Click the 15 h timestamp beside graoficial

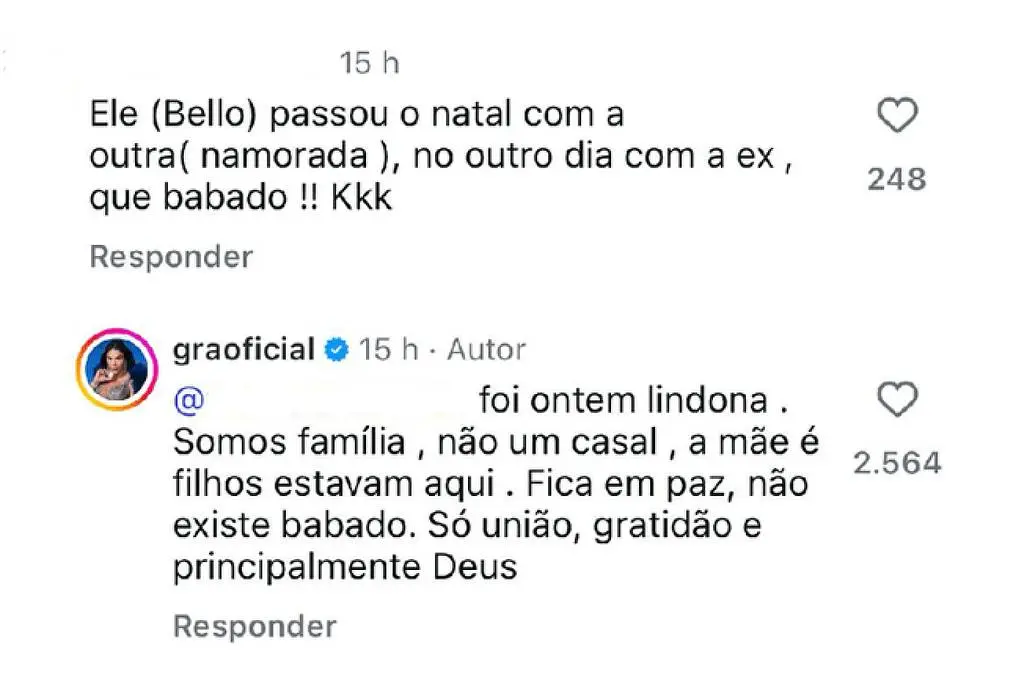coord(388,349)
